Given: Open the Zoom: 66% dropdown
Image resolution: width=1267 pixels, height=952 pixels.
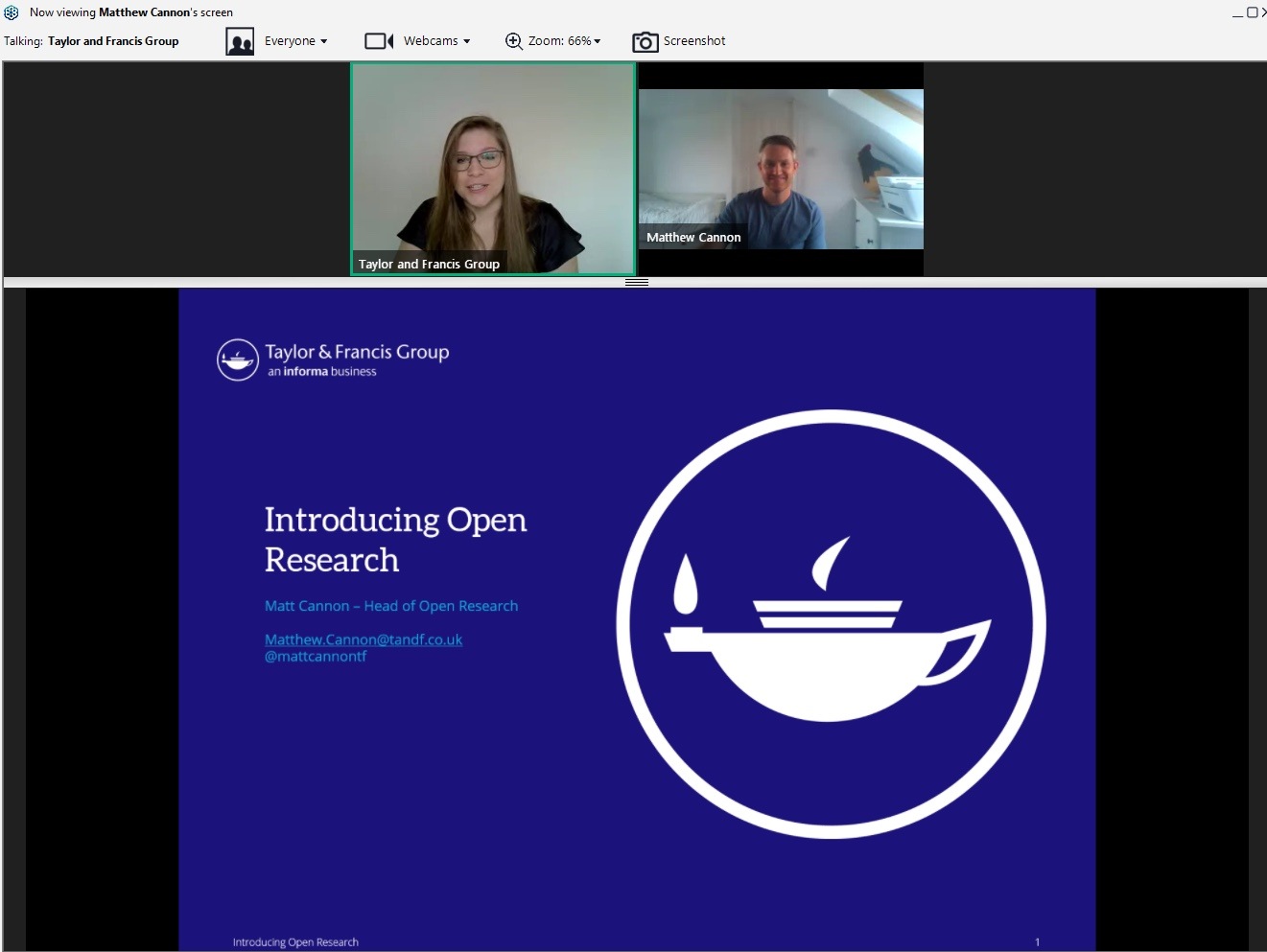Looking at the screenshot, I should [553, 41].
